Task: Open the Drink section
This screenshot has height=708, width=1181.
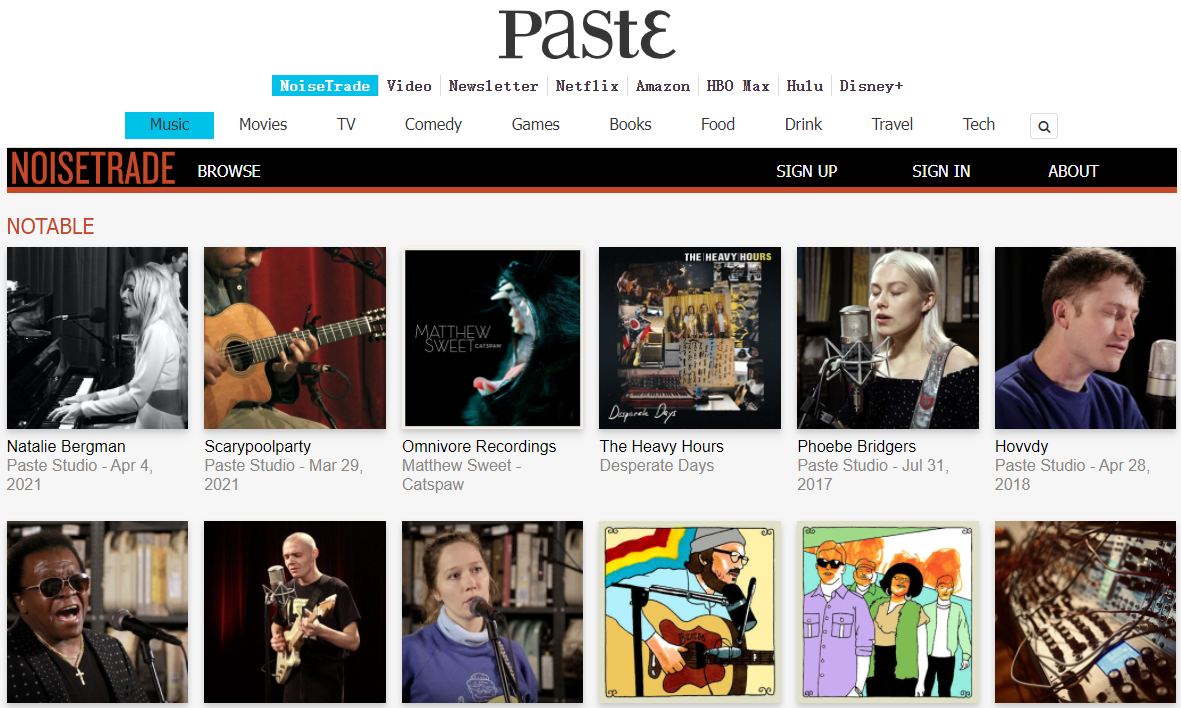Action: click(x=804, y=125)
